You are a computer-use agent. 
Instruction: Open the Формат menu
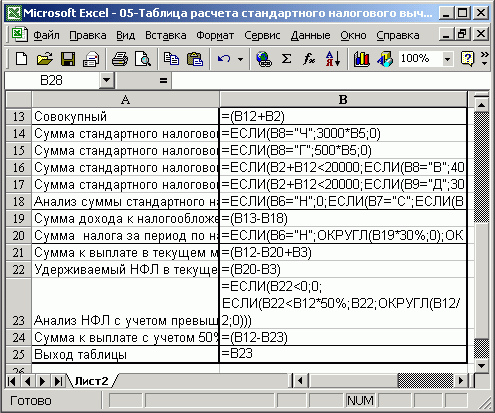coord(215,35)
